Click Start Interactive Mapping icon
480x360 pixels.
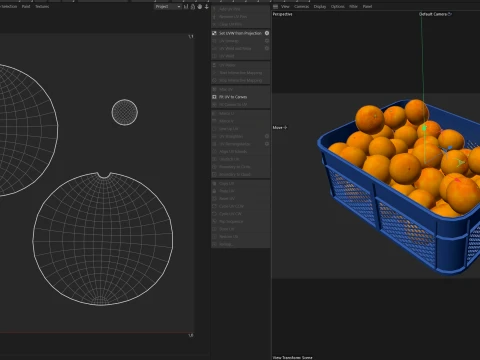pyautogui.click(x=214, y=73)
